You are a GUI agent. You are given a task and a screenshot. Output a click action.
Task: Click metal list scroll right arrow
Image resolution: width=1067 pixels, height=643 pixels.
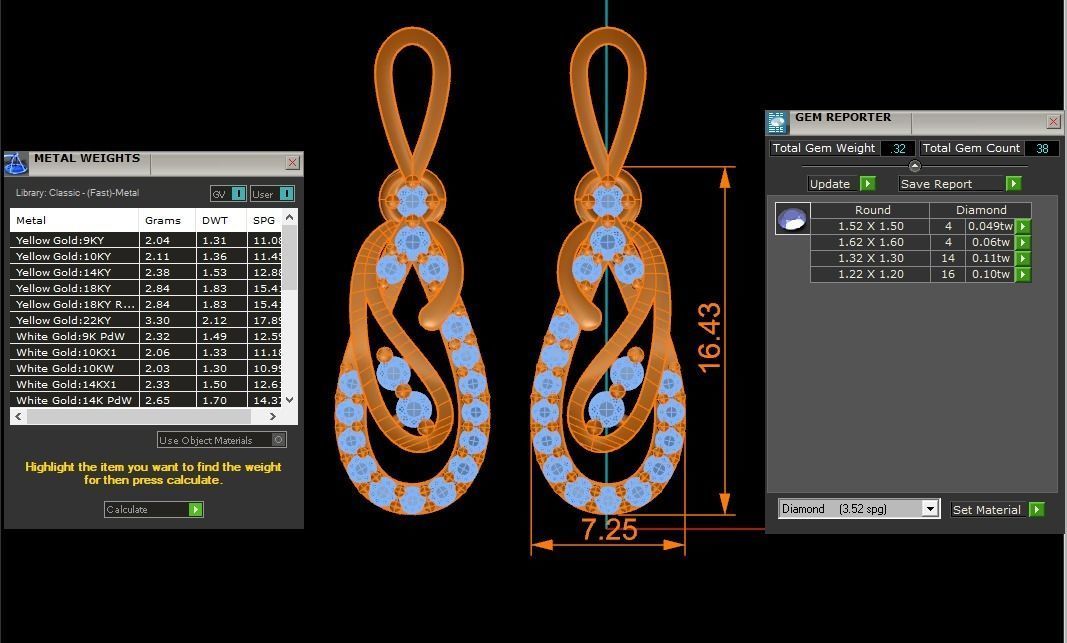click(272, 416)
